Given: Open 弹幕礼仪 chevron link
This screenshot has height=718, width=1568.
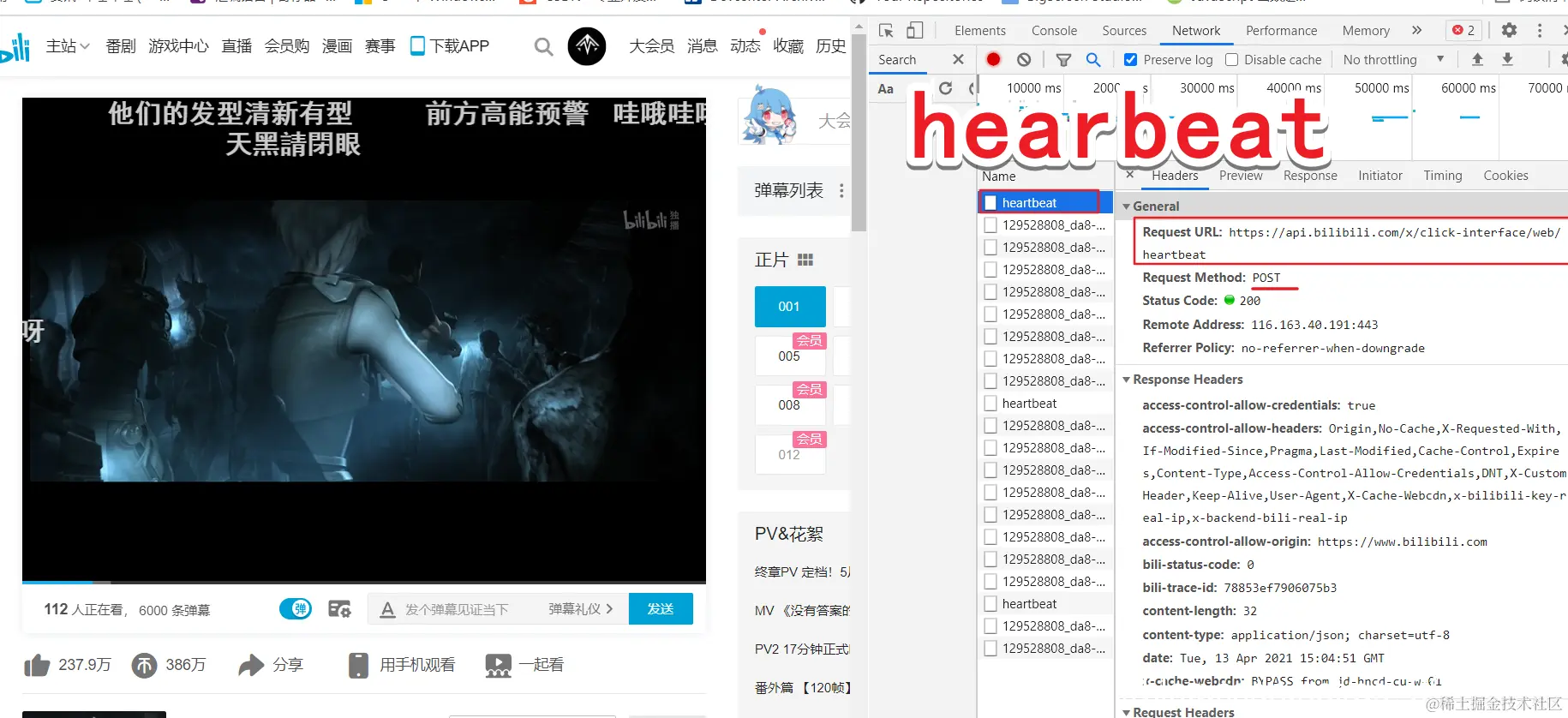Looking at the screenshot, I should pos(581,609).
